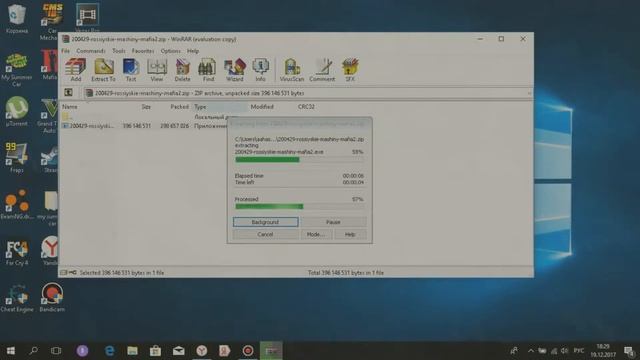Click the SFX toolbar icon
Screen dimensions: 640x360
click(350, 70)
